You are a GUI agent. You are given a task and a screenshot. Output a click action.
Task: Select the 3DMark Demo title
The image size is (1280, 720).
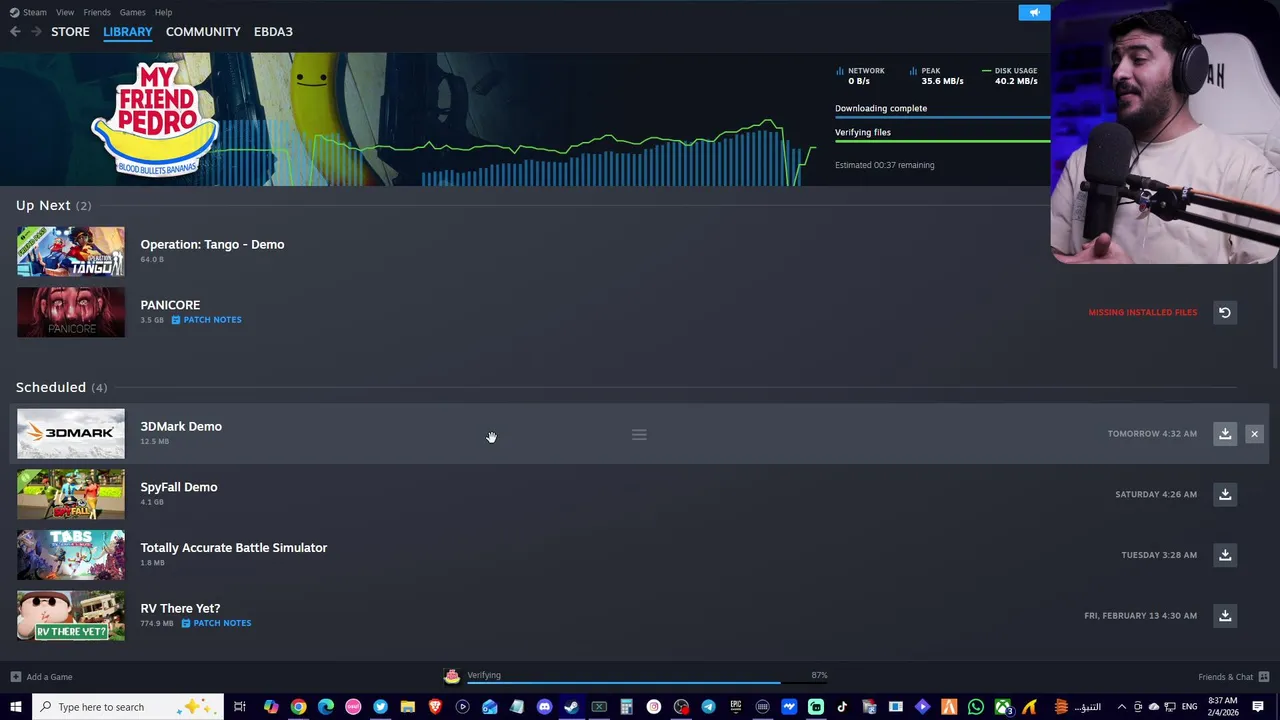tap(181, 426)
